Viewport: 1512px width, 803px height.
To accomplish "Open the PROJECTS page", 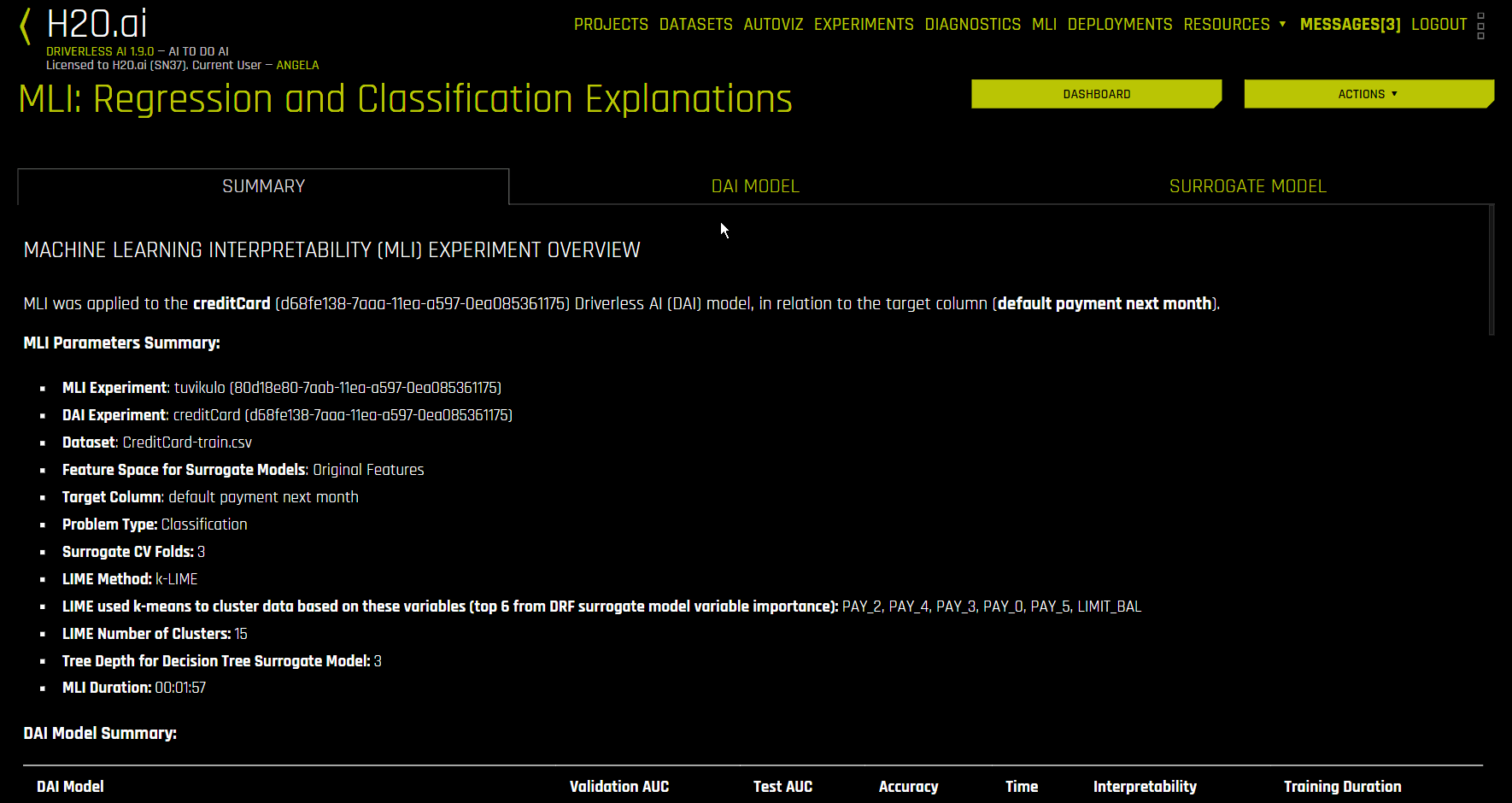I will point(611,25).
